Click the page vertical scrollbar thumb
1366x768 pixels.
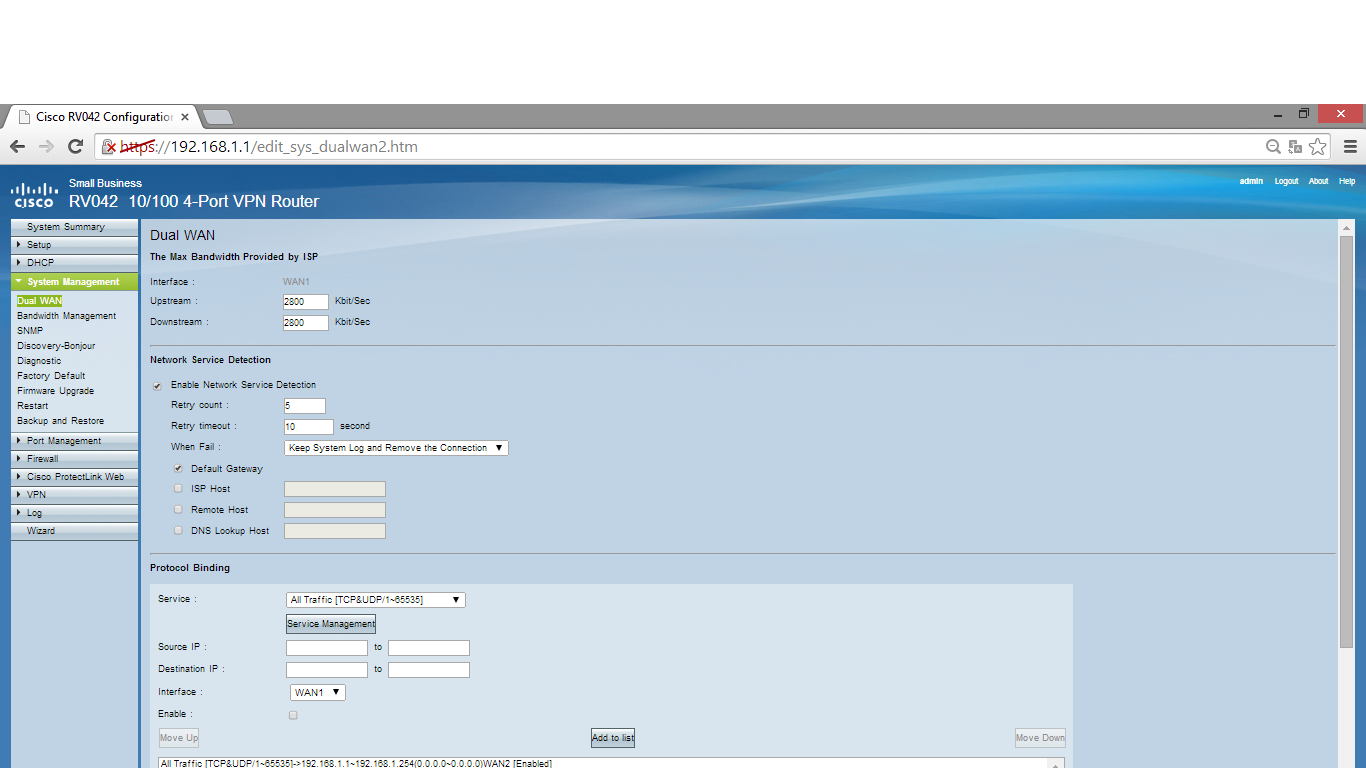(1346, 442)
